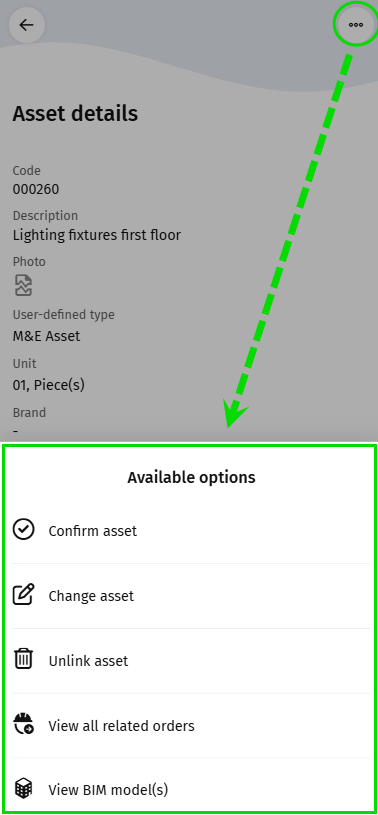Click the asset code 000260

pos(36,189)
